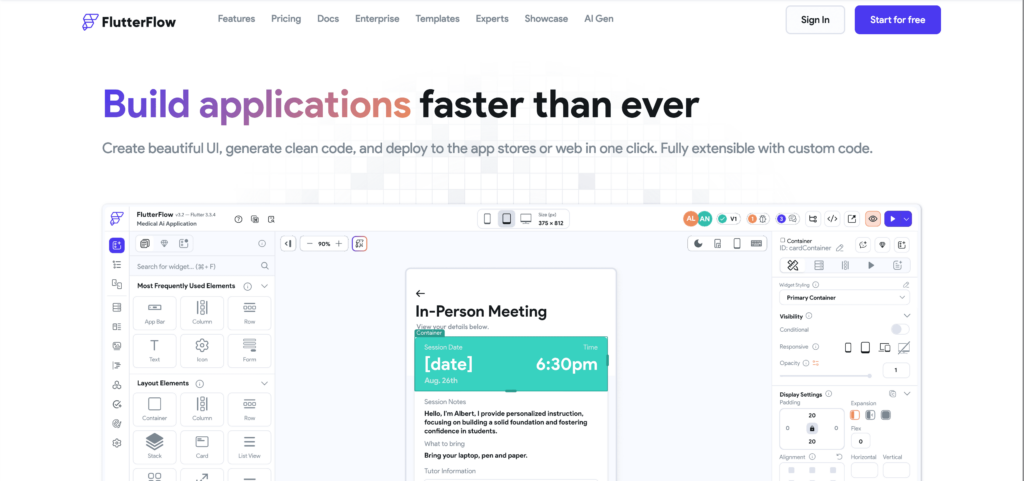Viewport: 1024px width, 481px height.
Task: Open the AI Gen nav link
Action: 599,19
